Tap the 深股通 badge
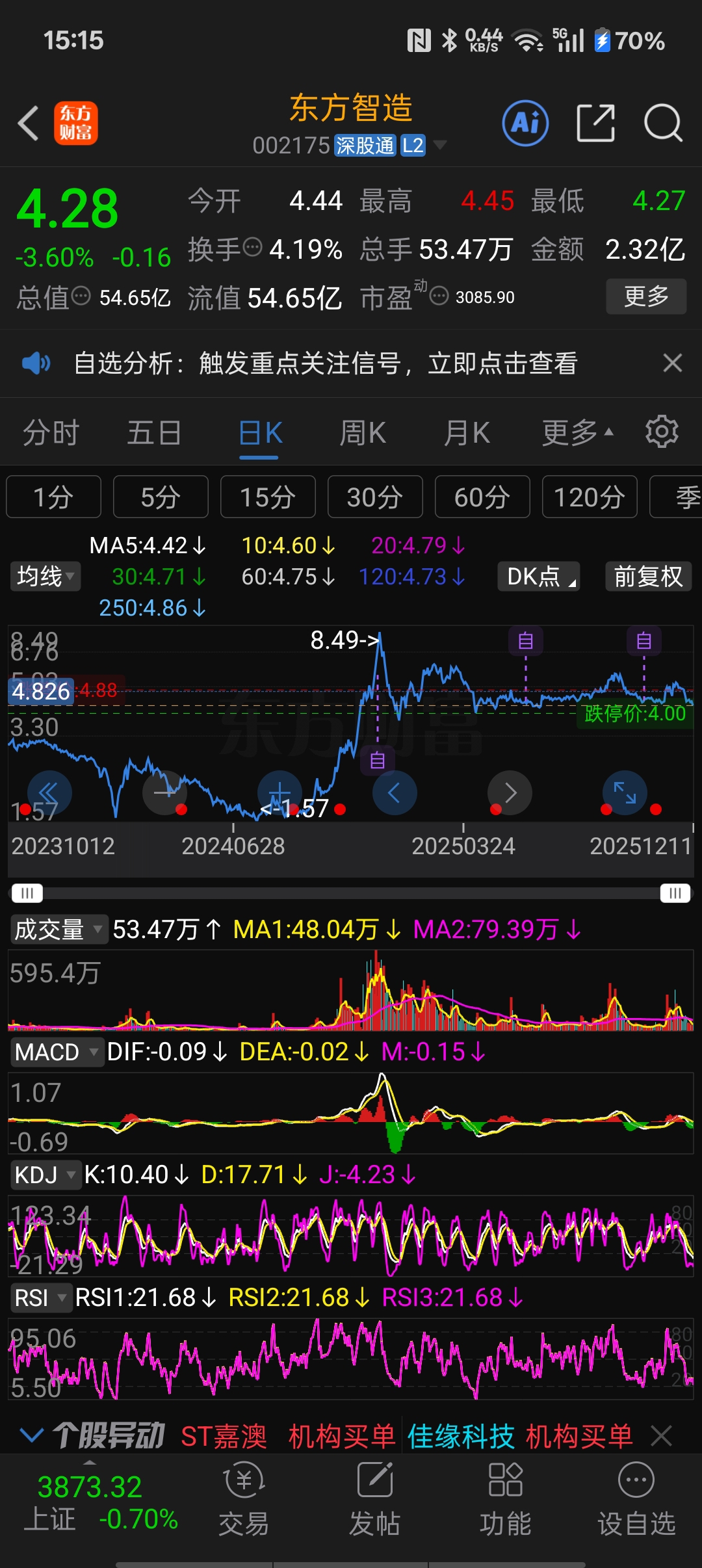 (x=365, y=145)
